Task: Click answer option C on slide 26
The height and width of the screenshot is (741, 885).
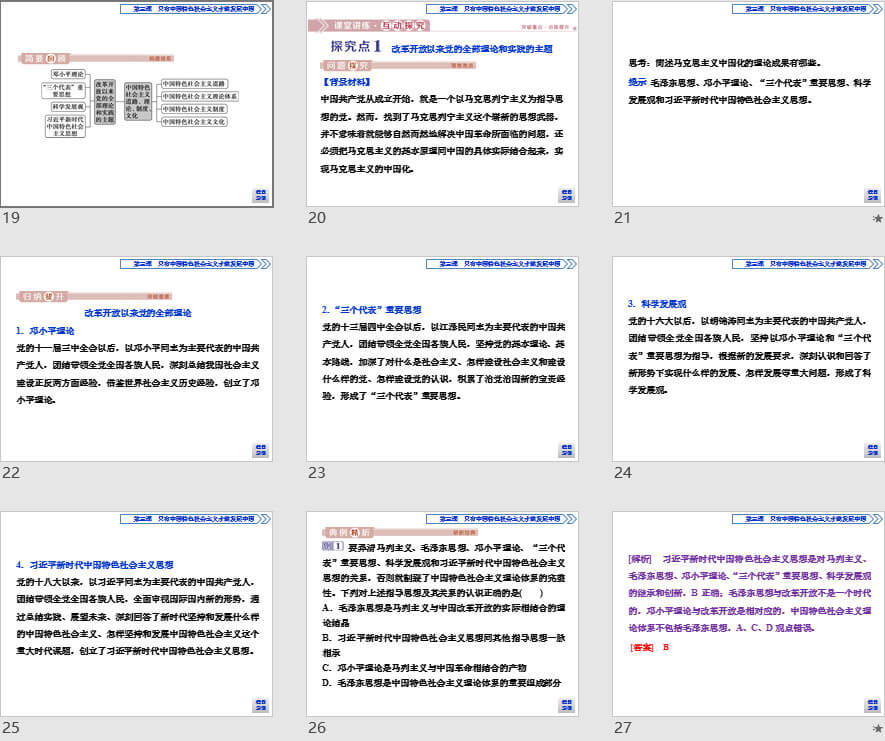Action: point(424,668)
